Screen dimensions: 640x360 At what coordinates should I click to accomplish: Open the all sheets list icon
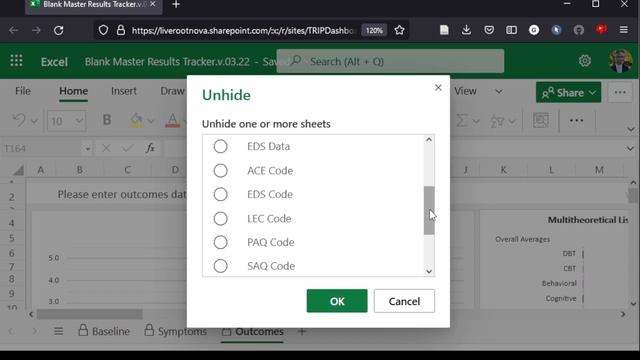[59, 331]
